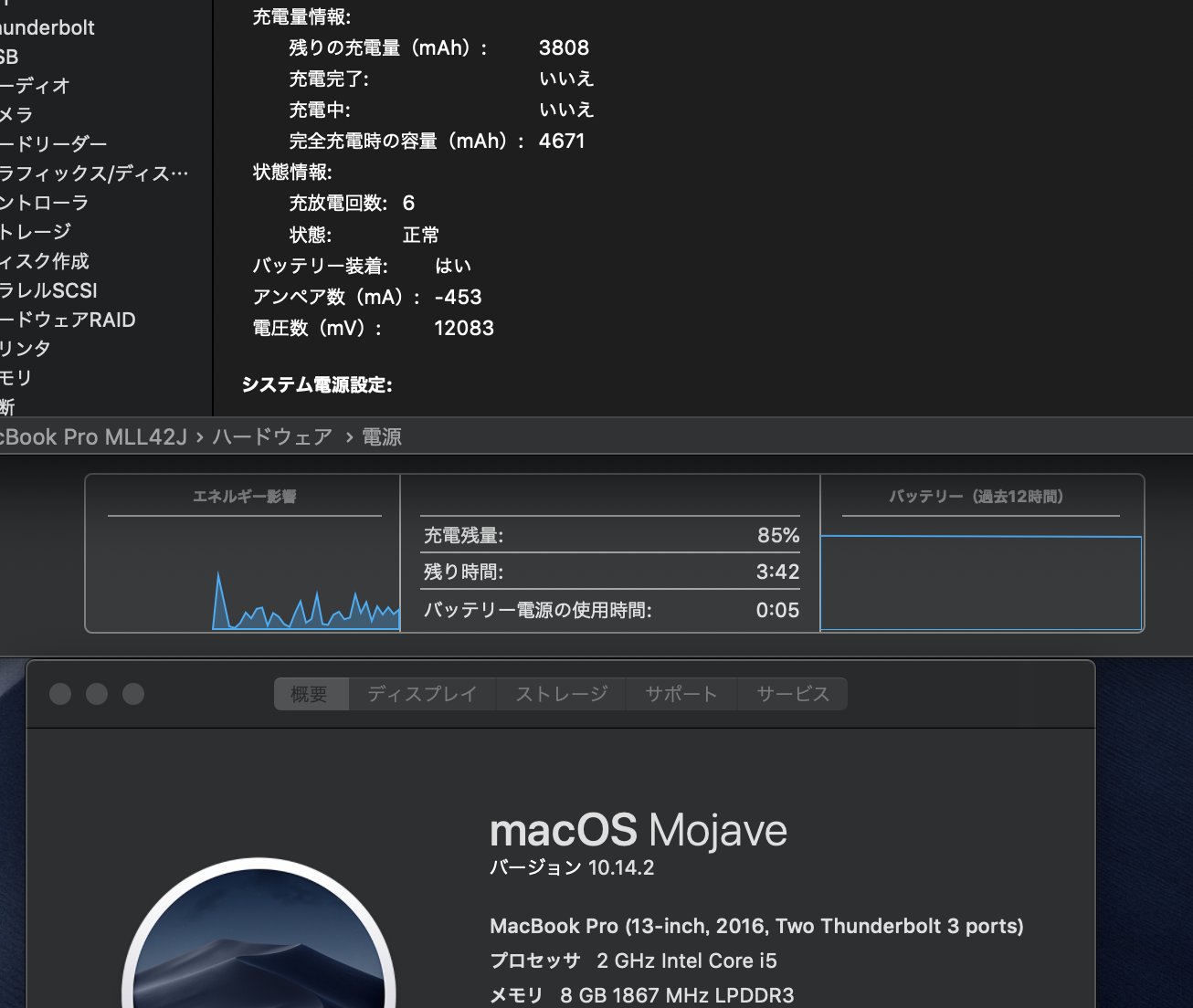This screenshot has height=1008, width=1193.
Task: Select パラレルSCSI in the sidebar
Action: tap(48, 290)
